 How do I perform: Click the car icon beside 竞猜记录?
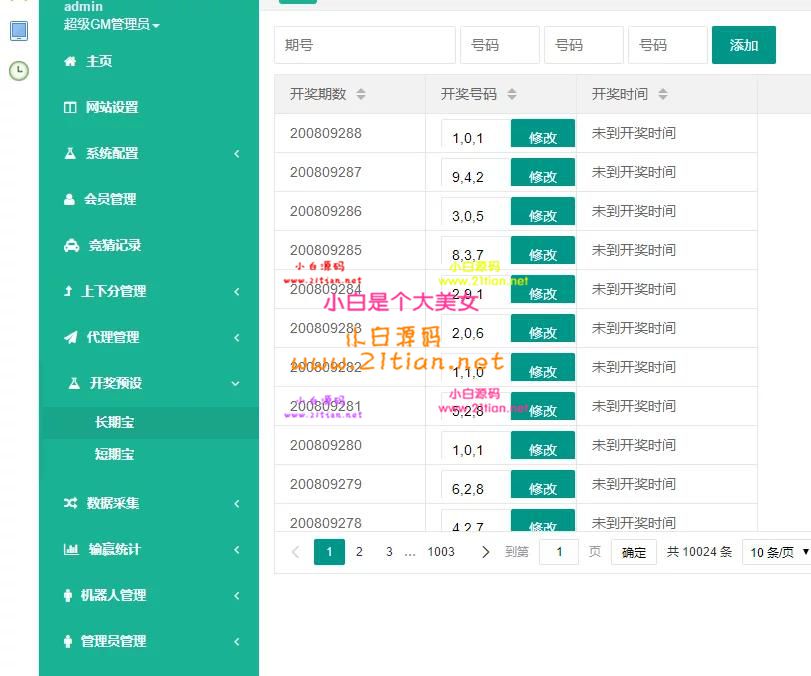pos(71,246)
